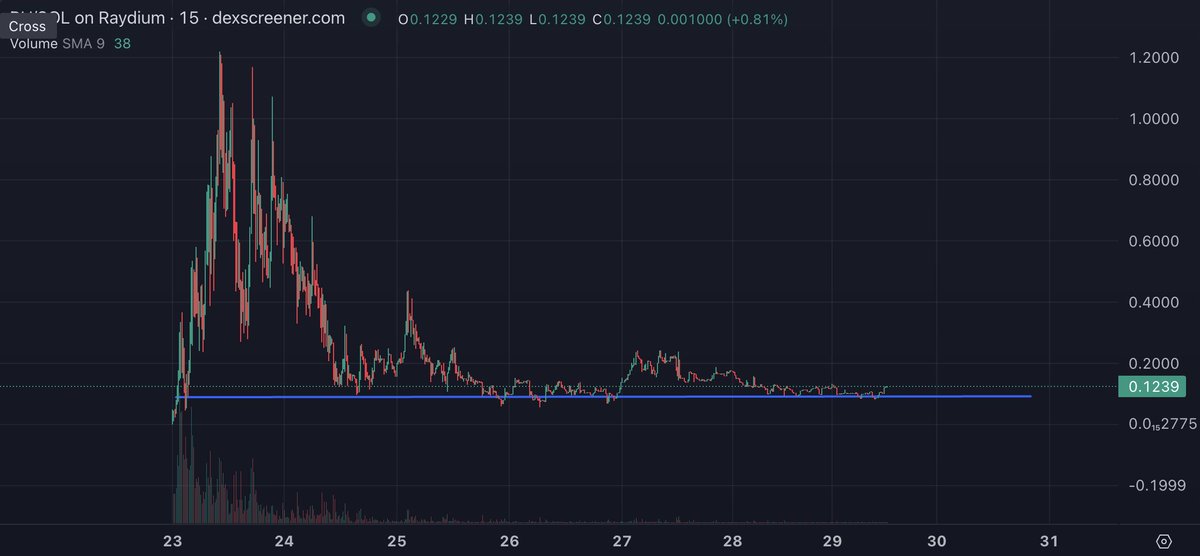Click date 27 on the time axis
The width and height of the screenshot is (1200, 556).
621,541
